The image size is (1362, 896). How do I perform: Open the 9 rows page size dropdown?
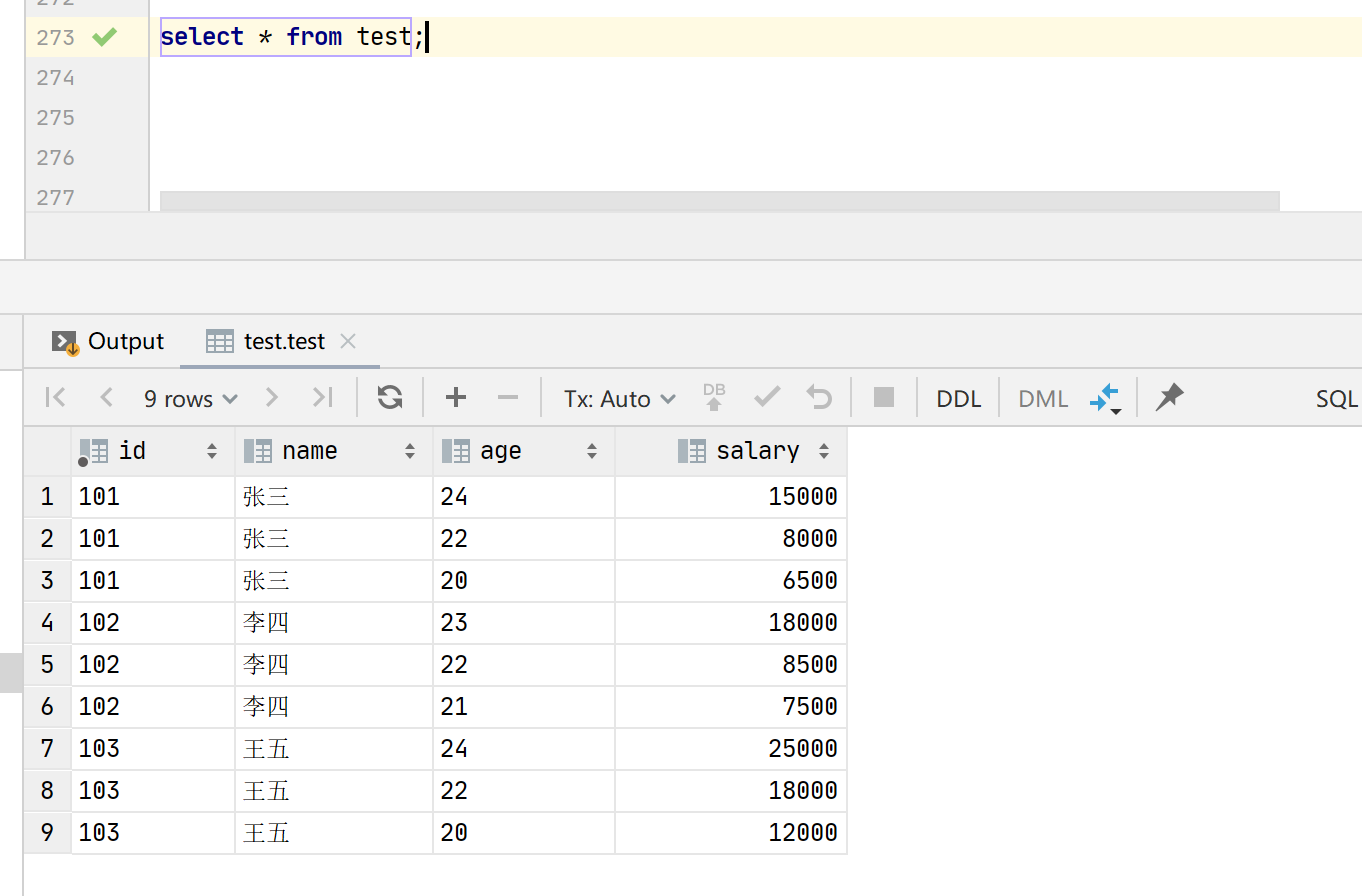click(x=190, y=399)
